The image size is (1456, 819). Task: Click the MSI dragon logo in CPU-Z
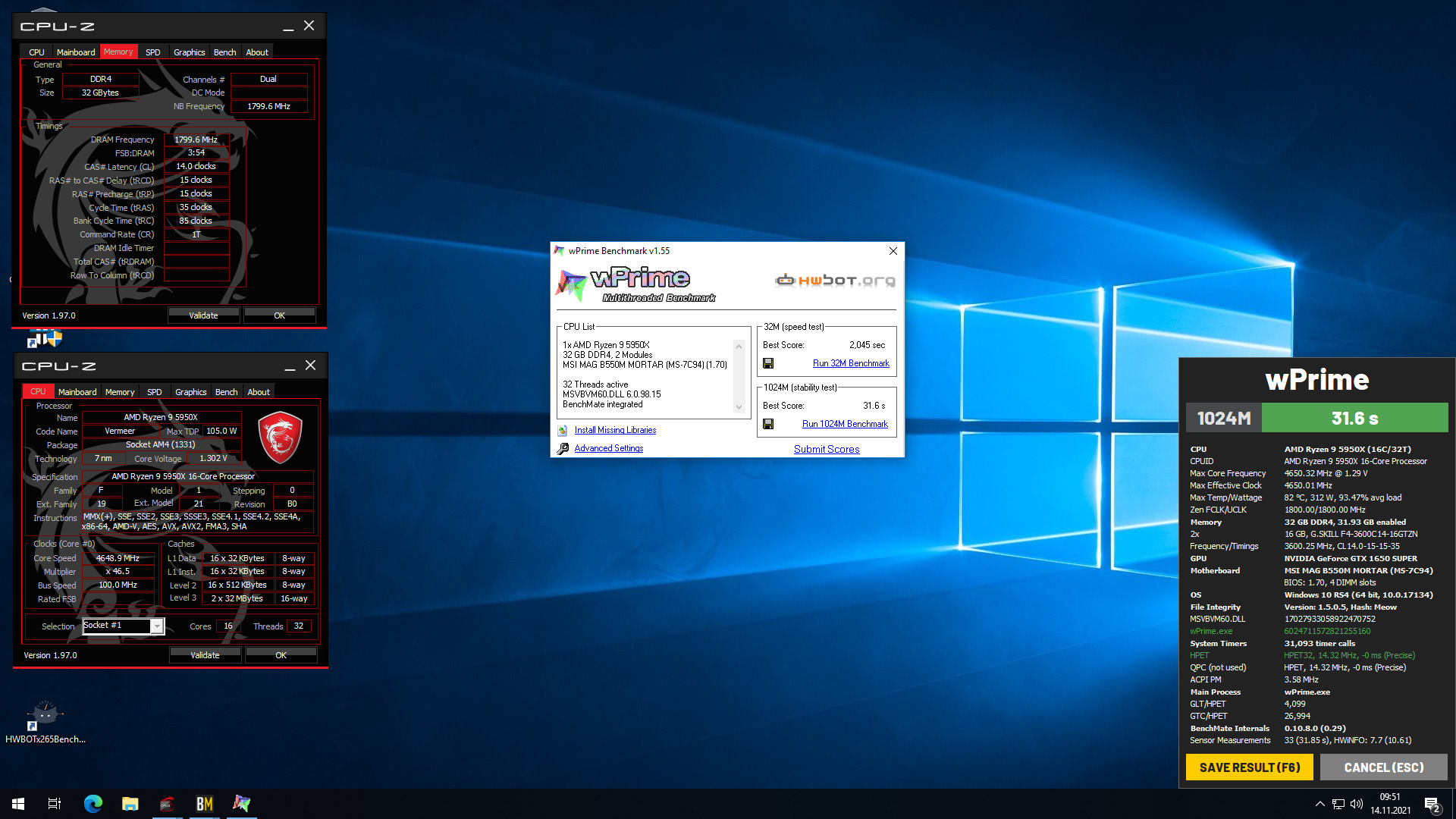pyautogui.click(x=281, y=438)
